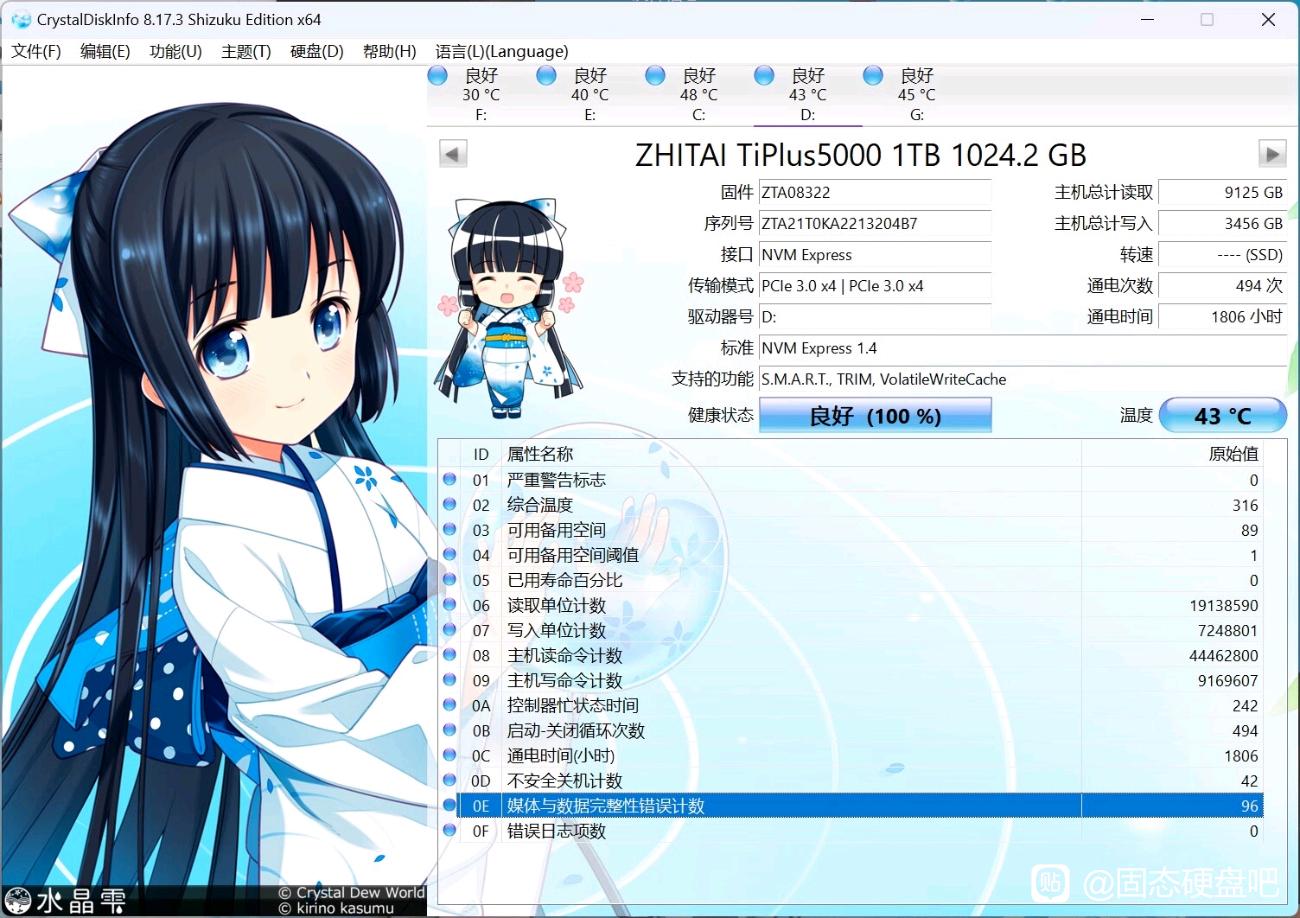Click the 43 °C temperature button
The width and height of the screenshot is (1300, 918).
(1223, 415)
